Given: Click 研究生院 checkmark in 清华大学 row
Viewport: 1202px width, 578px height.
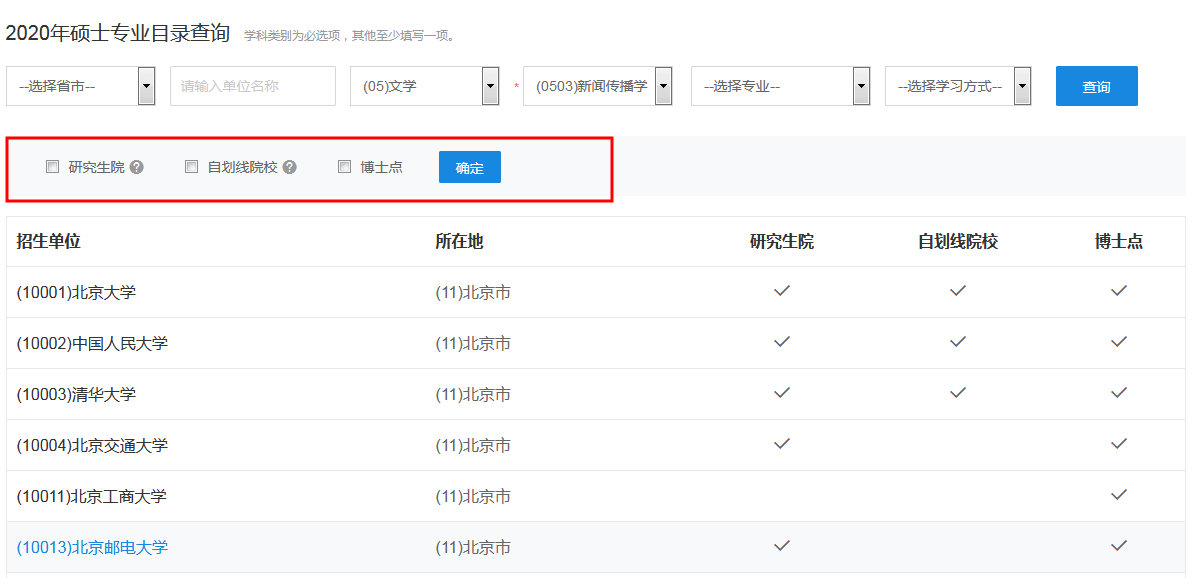Looking at the screenshot, I should [782, 392].
